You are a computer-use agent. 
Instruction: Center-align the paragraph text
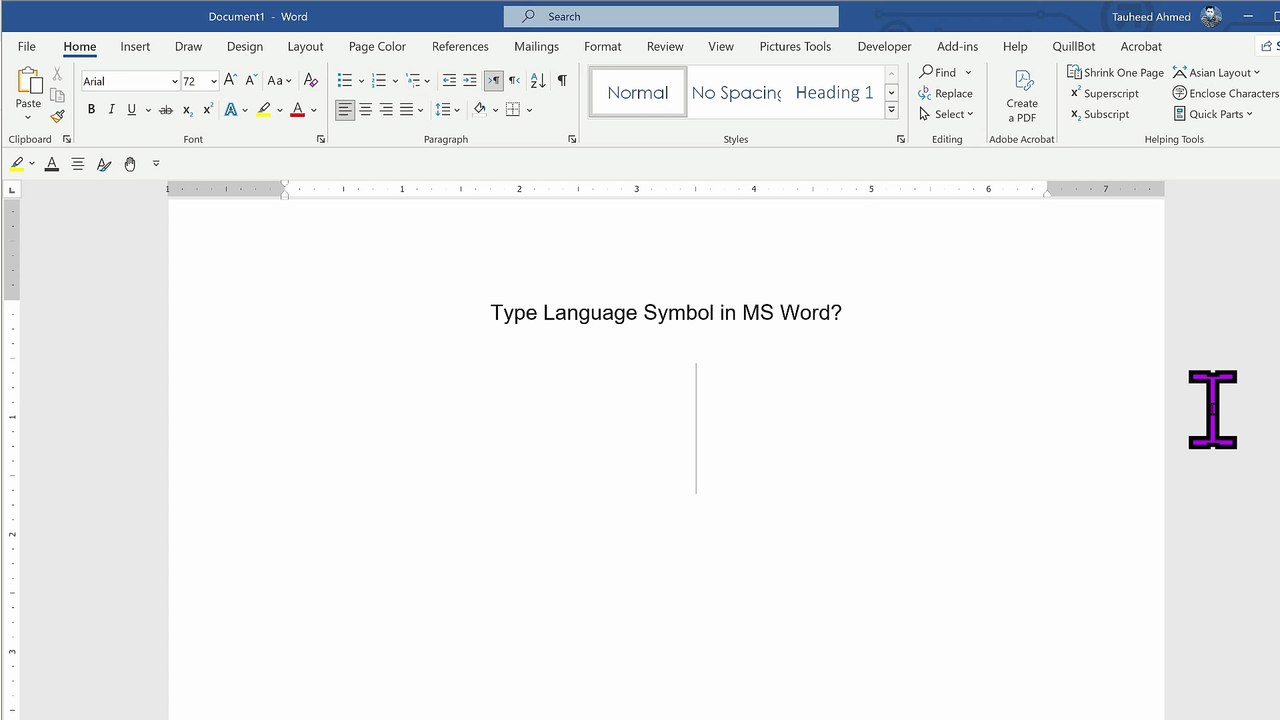[x=365, y=109]
